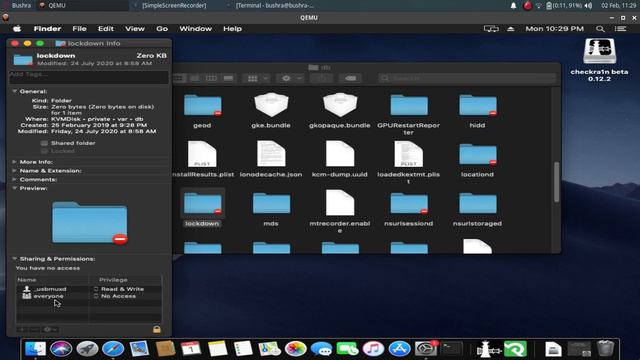Open iTunes music icon in dock
Image resolution: width=640 pixels, height=360 pixels.
pyautogui.click(x=373, y=349)
